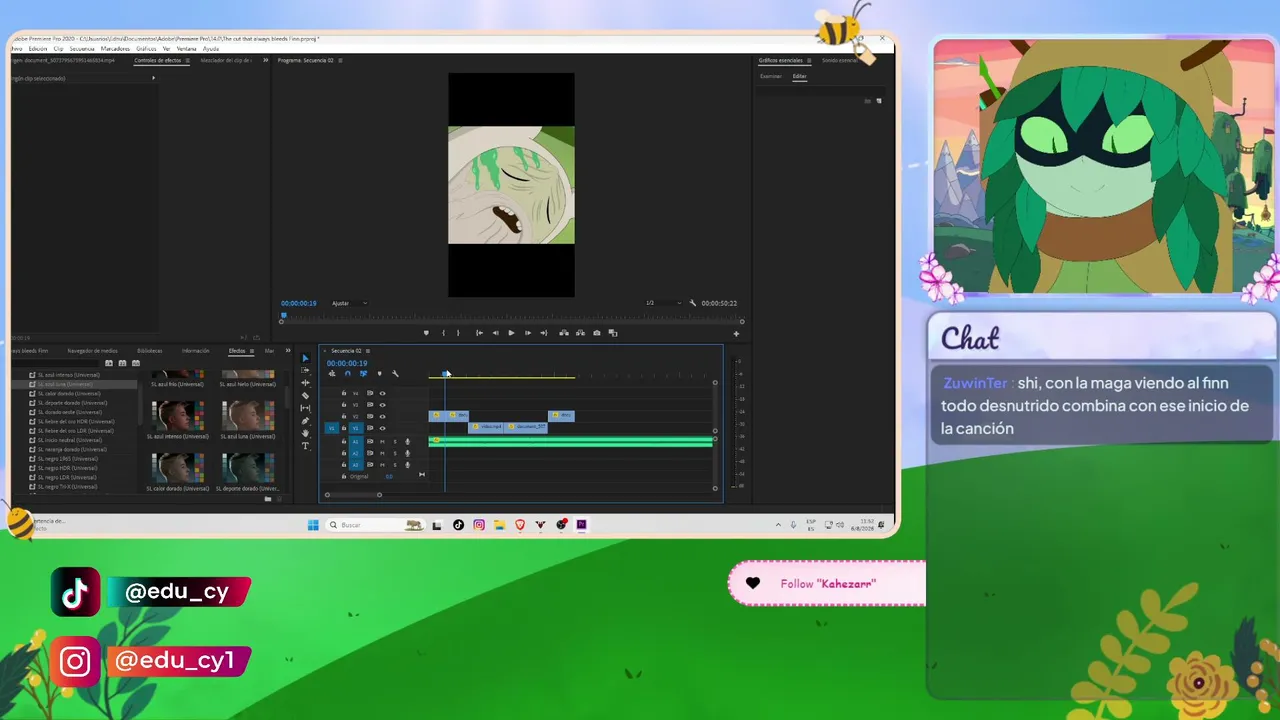Open TikTok from the Windows taskbar
Image resolution: width=1280 pixels, height=720 pixels.
point(458,525)
